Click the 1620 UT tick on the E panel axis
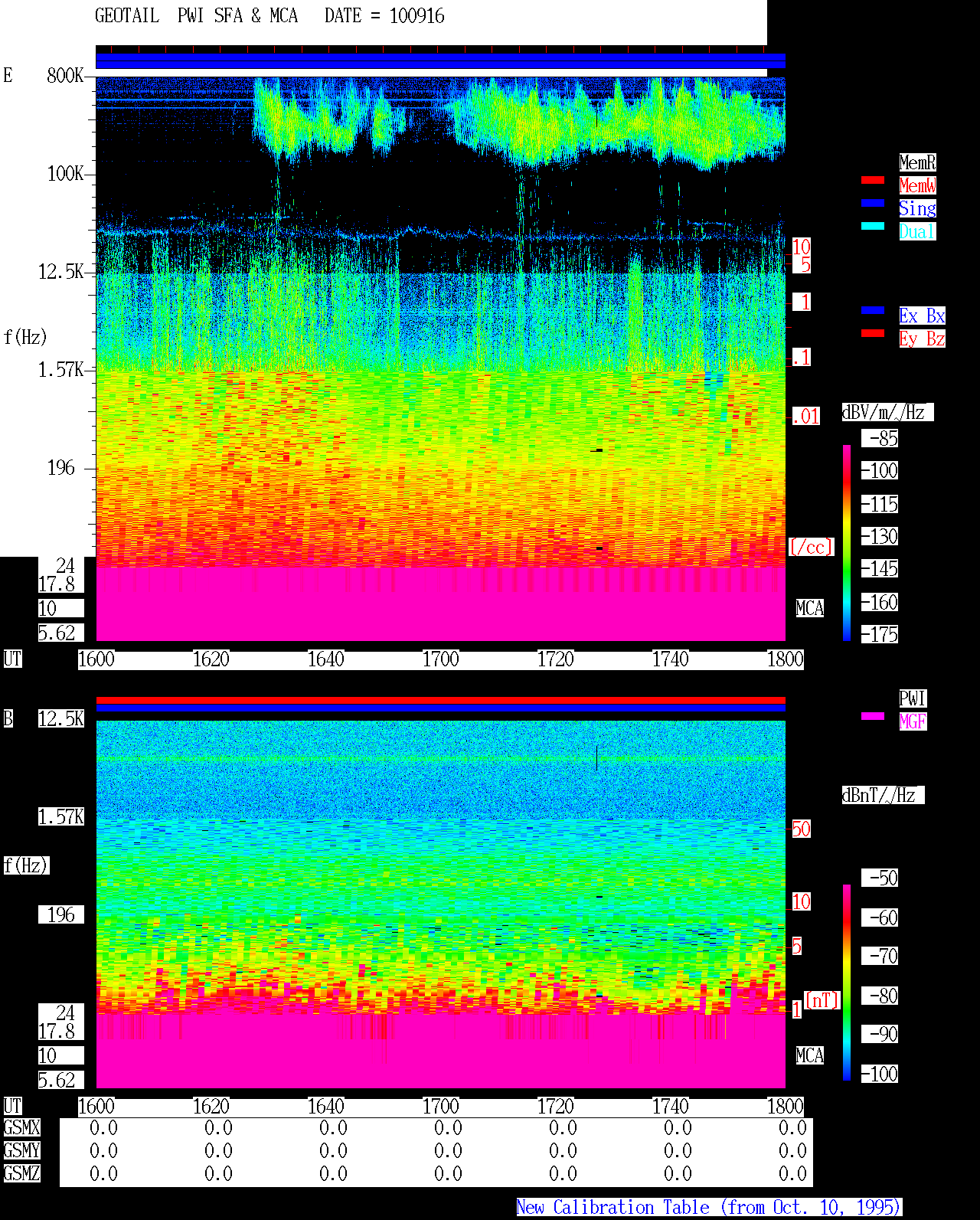Viewport: 980px width, 1220px height. pos(211,659)
